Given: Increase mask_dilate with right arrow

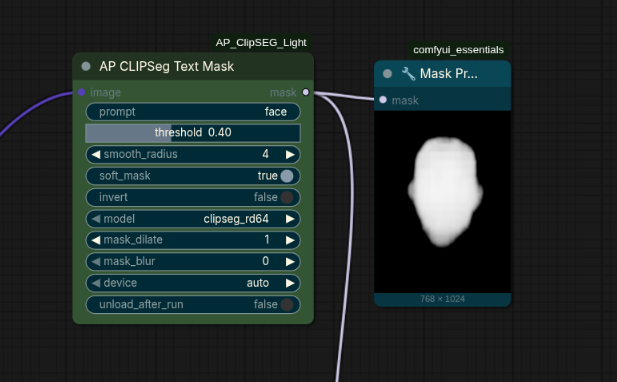Looking at the screenshot, I should [290, 240].
